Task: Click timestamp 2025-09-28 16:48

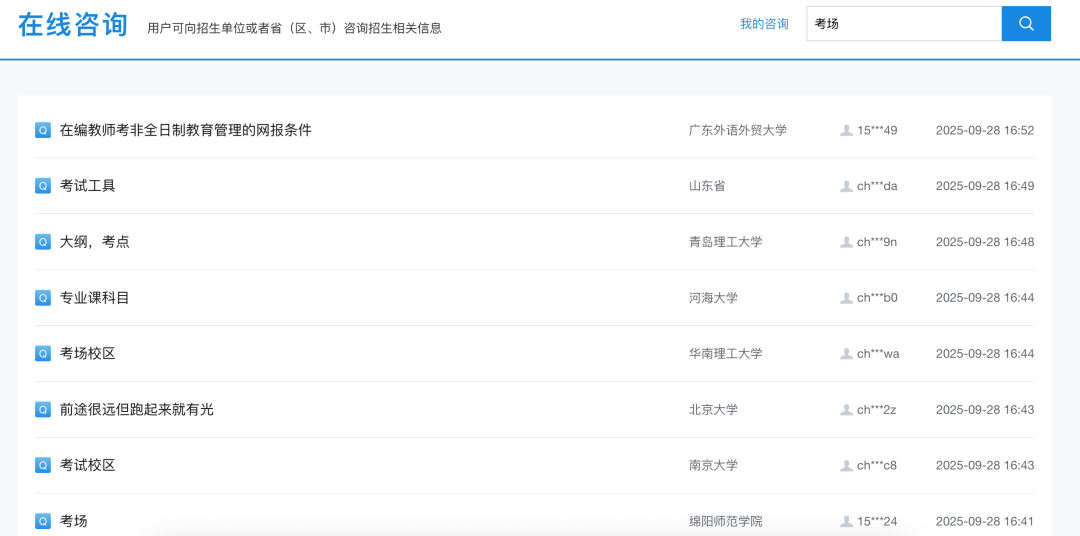Action: tap(985, 242)
